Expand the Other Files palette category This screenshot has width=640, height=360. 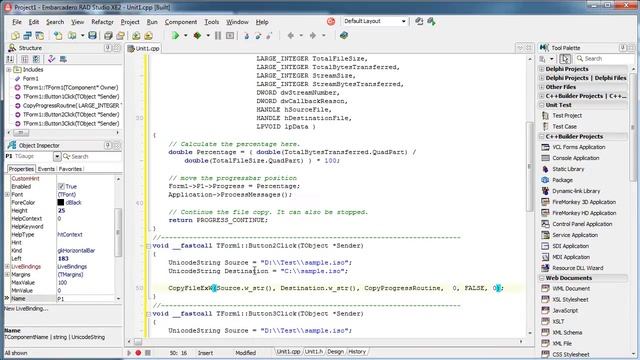(x=542, y=87)
